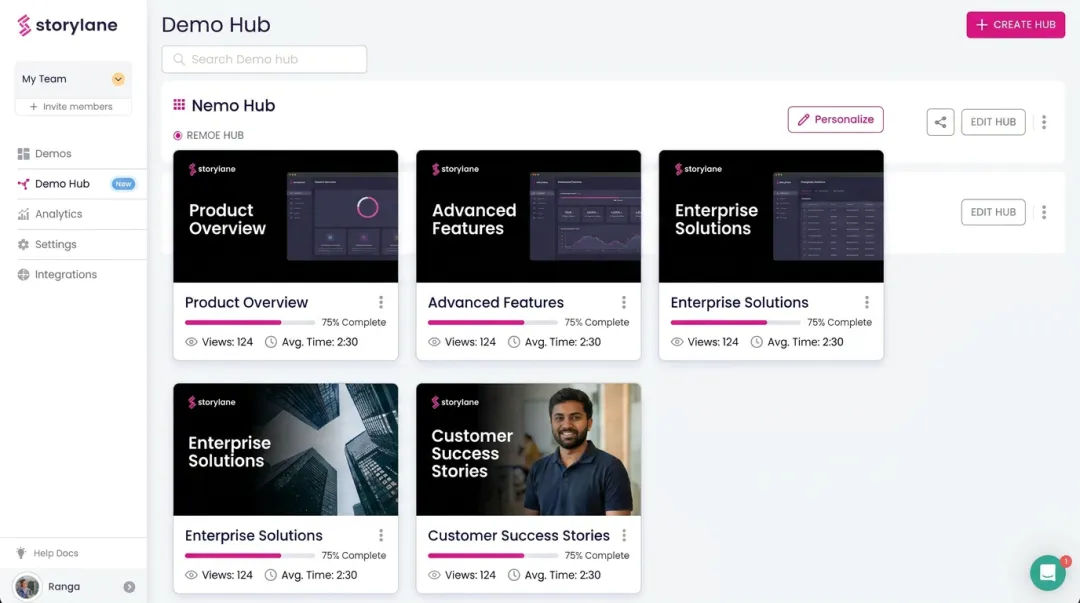Screen dimensions: 1080x603
Task: Click the New badge beside Demo Hub
Action: pyautogui.click(x=123, y=184)
